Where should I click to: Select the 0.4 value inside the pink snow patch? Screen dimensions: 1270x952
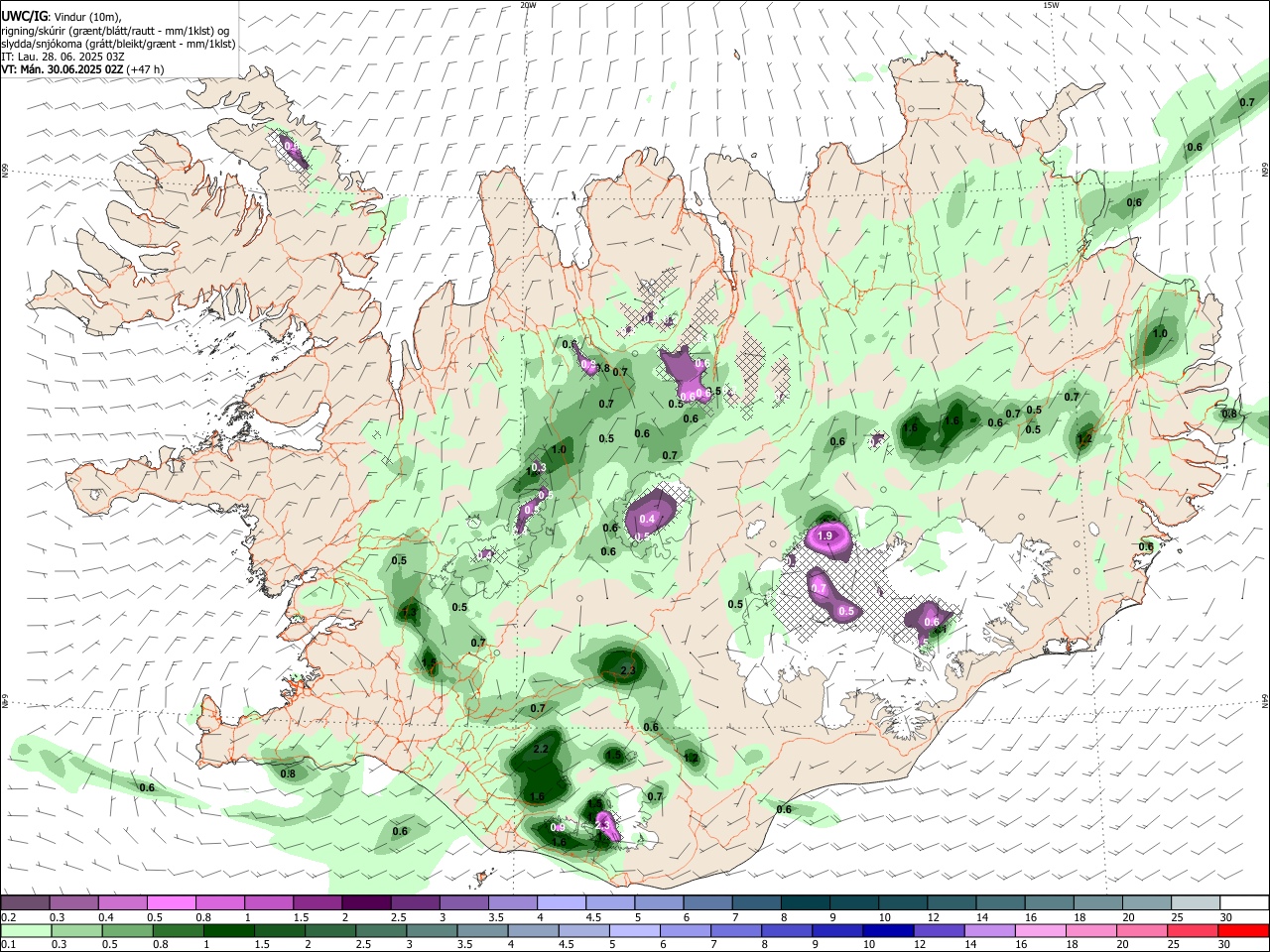point(648,519)
